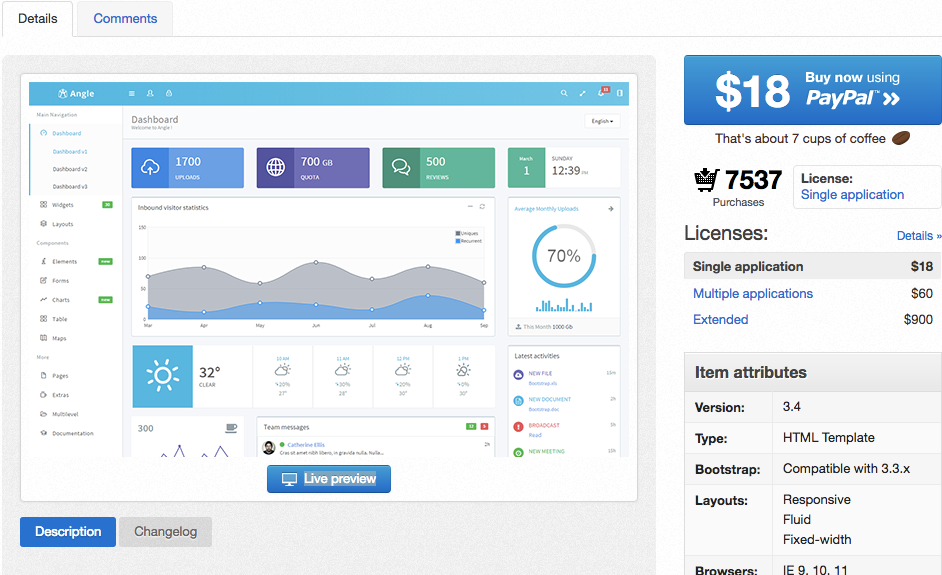This screenshot has height=575, width=942.
Task: Open Layouts in preview sidebar
Action: [62, 224]
